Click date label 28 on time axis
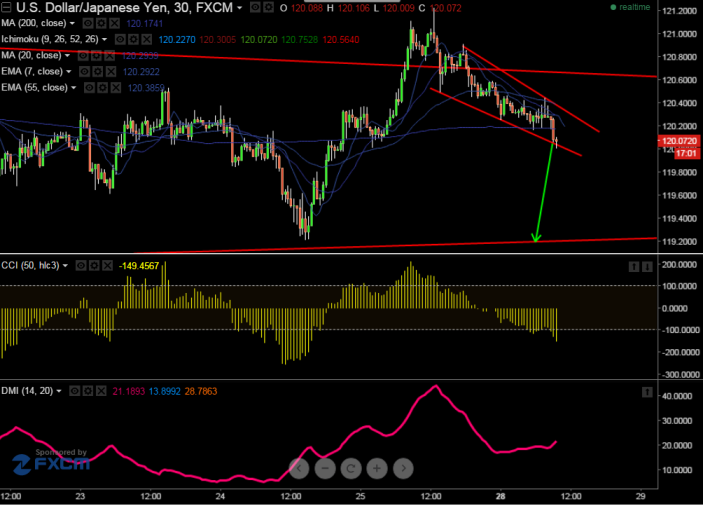The image size is (703, 505). [x=500, y=496]
